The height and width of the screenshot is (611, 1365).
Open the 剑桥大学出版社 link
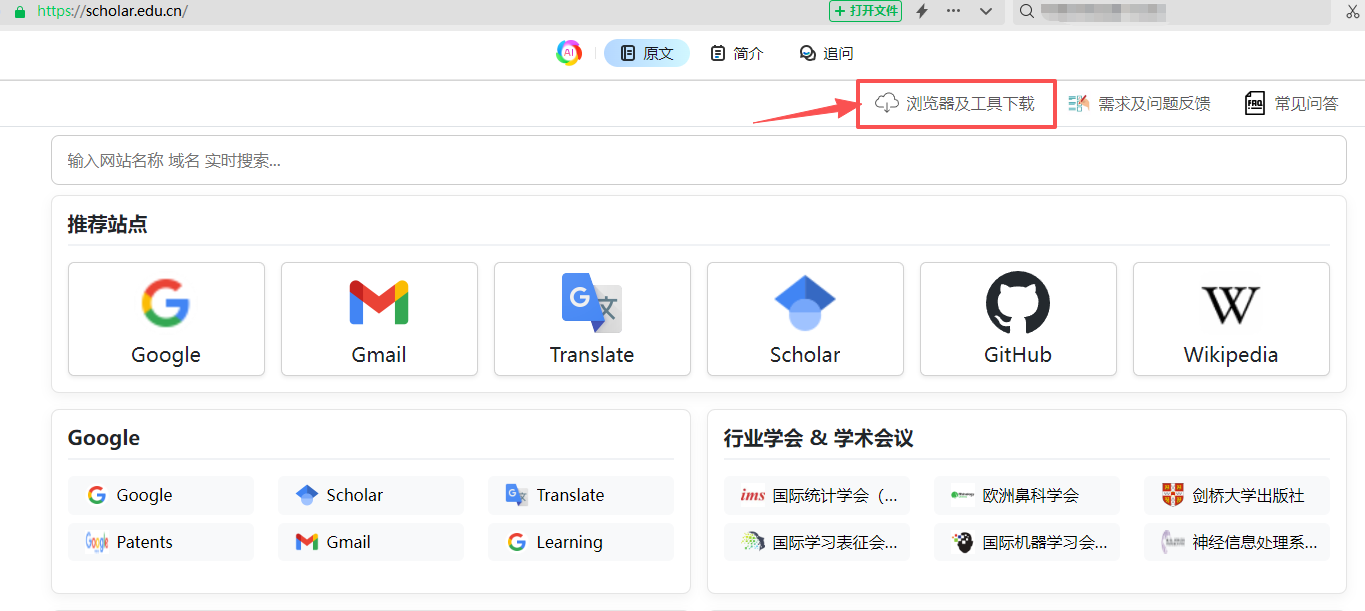[1237, 495]
